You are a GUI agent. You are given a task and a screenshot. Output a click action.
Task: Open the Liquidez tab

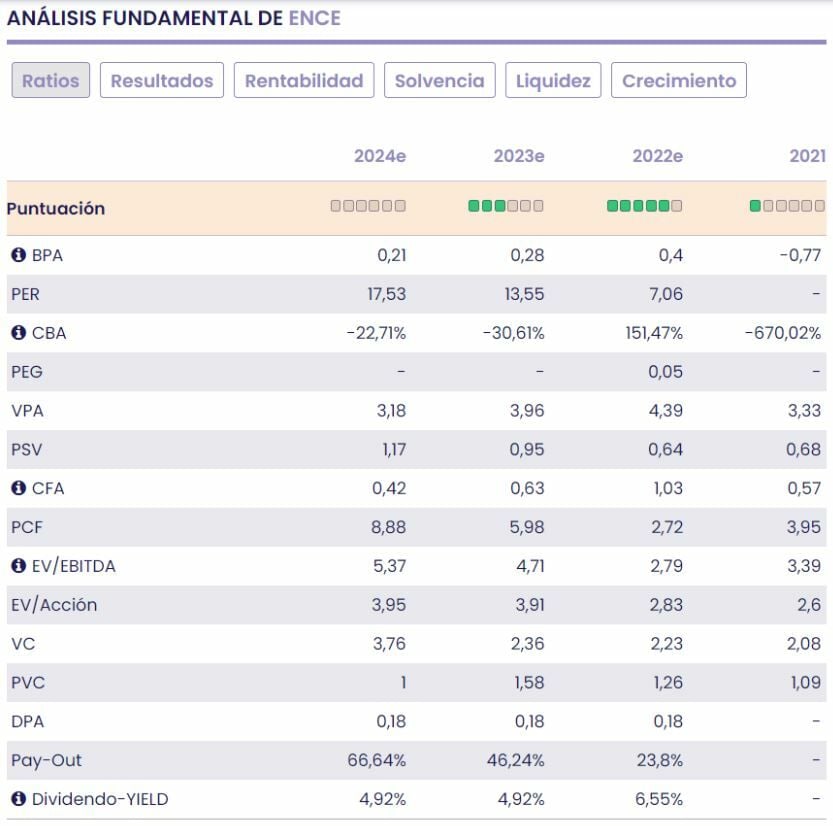pyautogui.click(x=553, y=81)
